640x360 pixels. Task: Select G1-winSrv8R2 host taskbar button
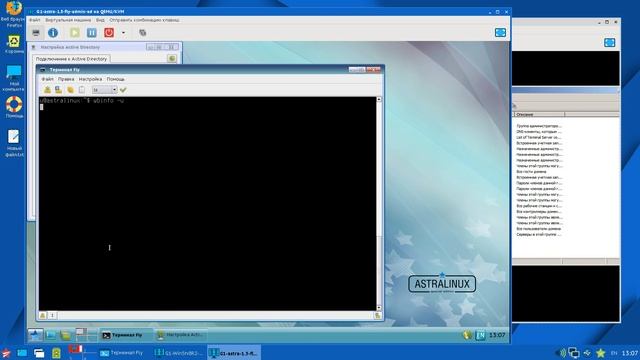pyautogui.click(x=179, y=353)
